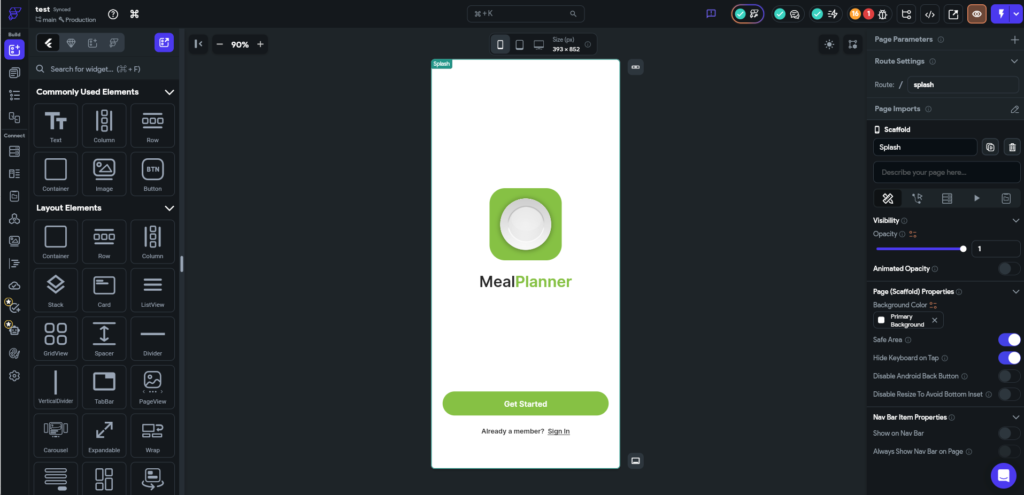Image resolution: width=1024 pixels, height=495 pixels.
Task: Pick the Stack layout widget
Action: coord(56,289)
